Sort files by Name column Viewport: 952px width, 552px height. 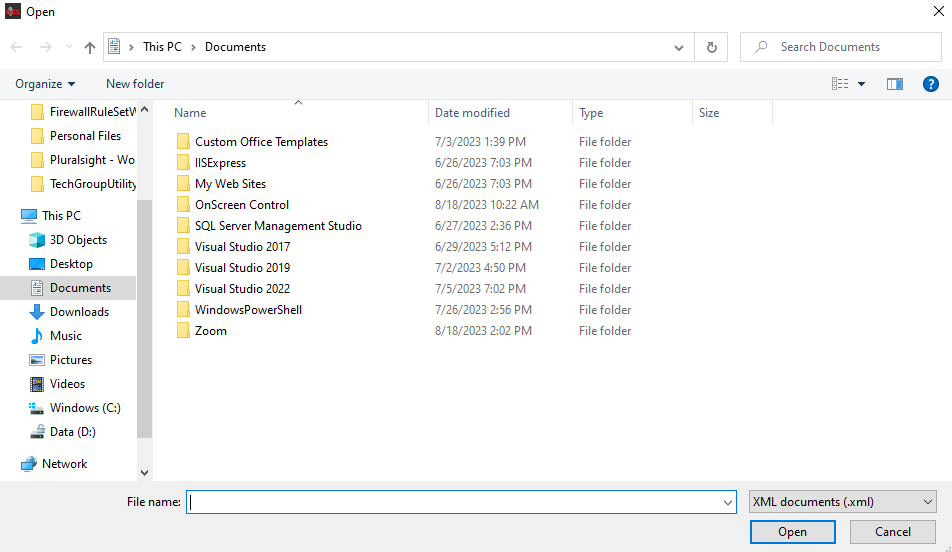[190, 113]
